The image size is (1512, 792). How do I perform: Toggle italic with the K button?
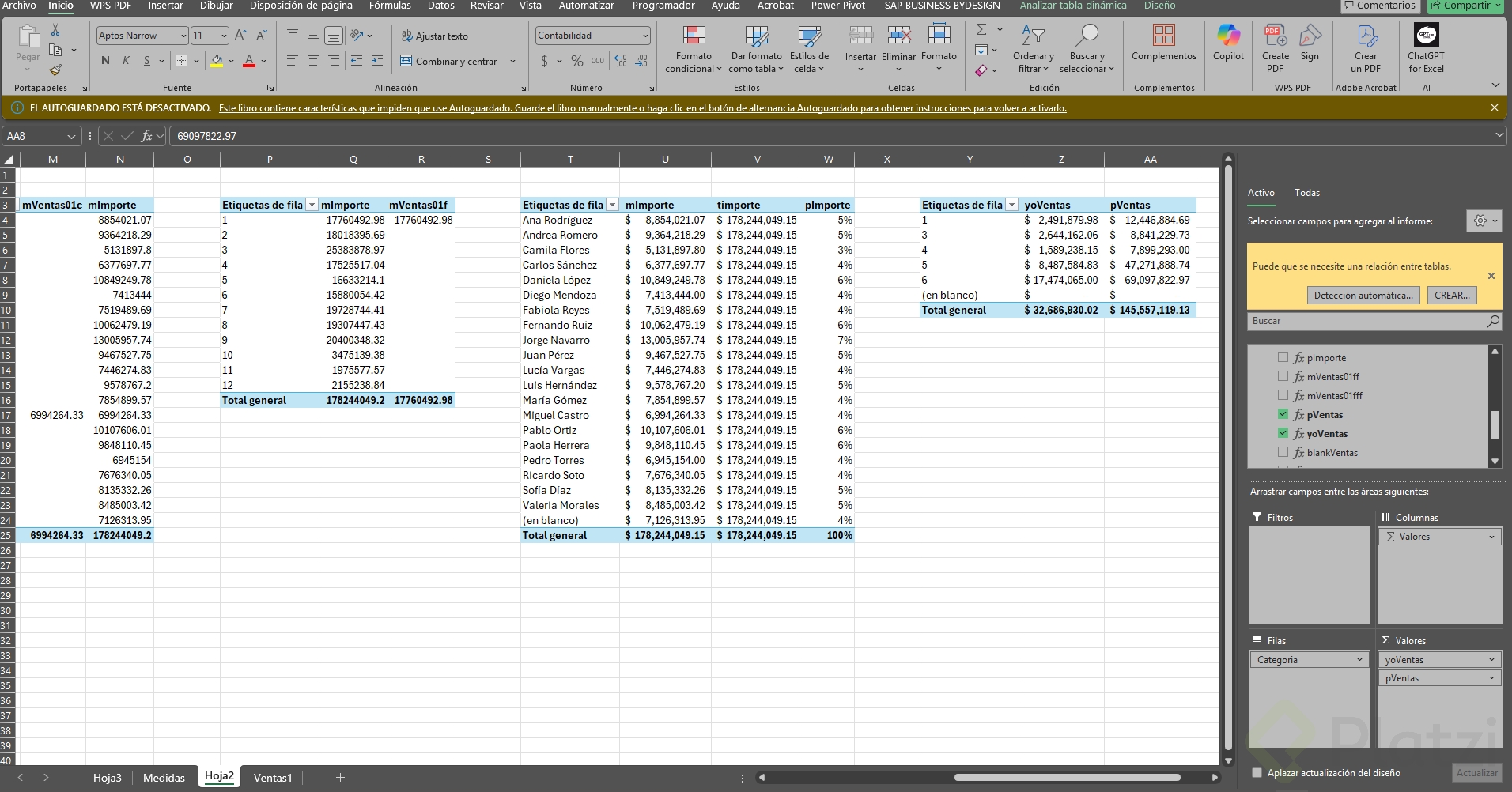pyautogui.click(x=126, y=61)
